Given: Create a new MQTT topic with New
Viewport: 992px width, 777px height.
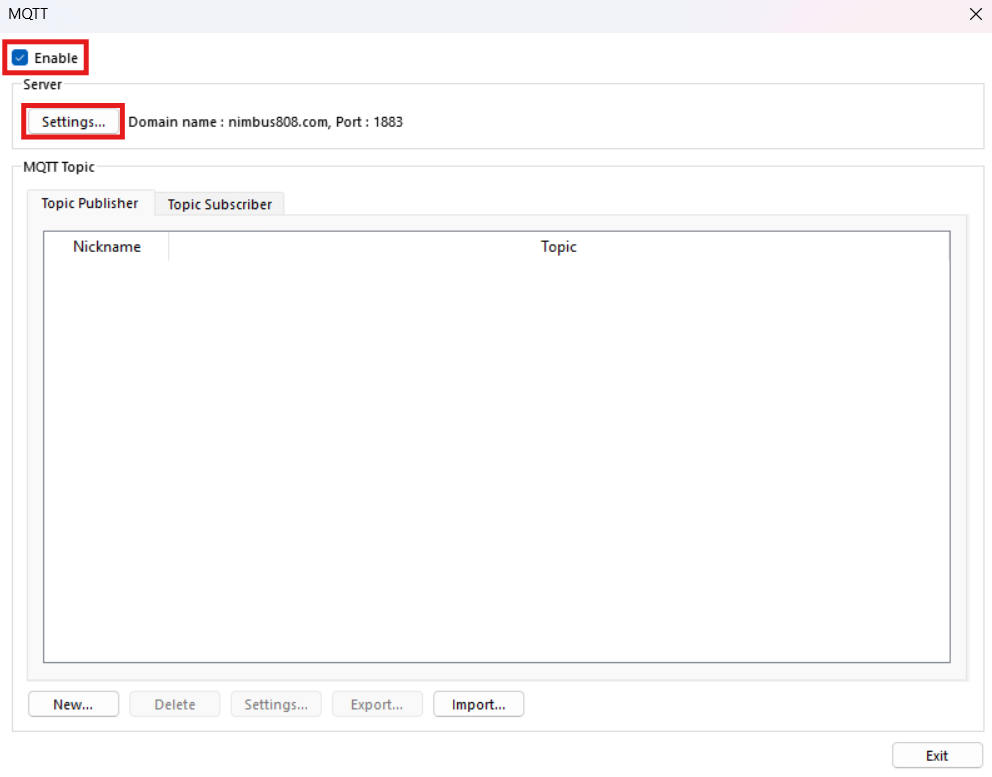Looking at the screenshot, I should pos(73,704).
